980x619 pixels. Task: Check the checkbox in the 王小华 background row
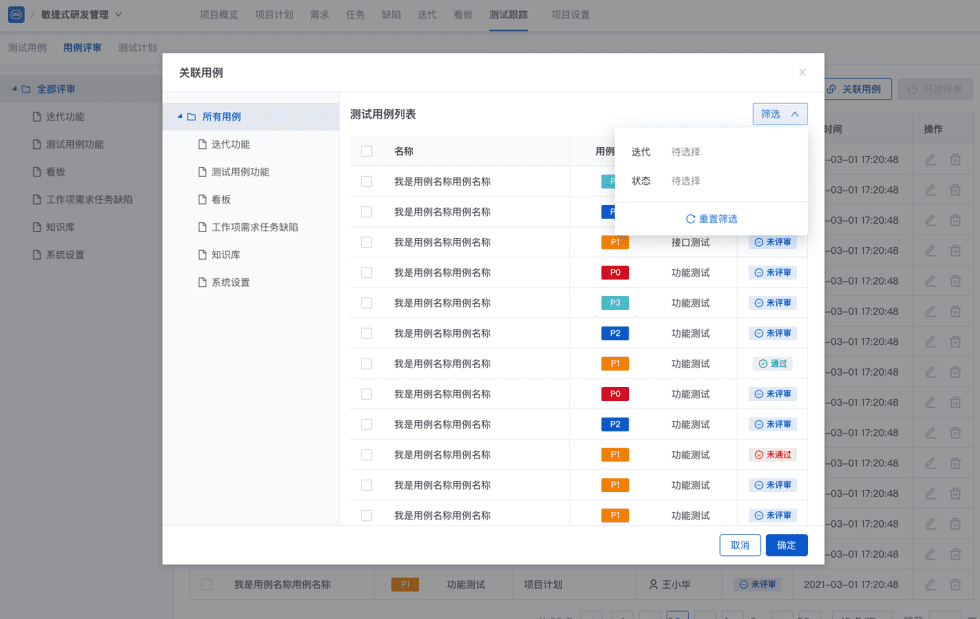click(x=206, y=585)
